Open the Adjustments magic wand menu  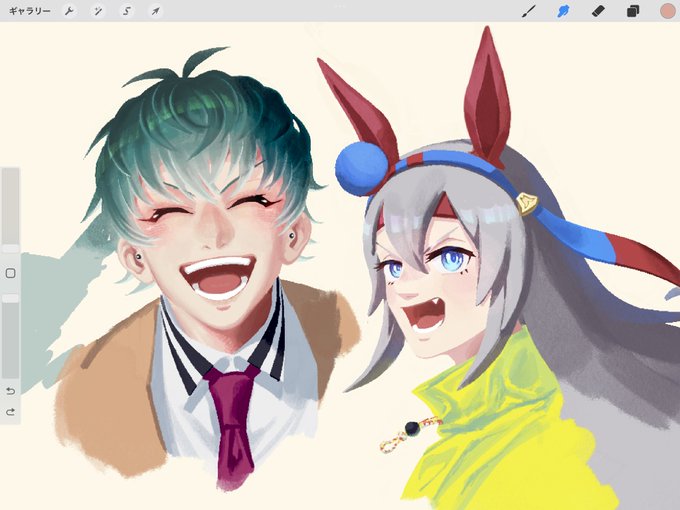coord(98,11)
